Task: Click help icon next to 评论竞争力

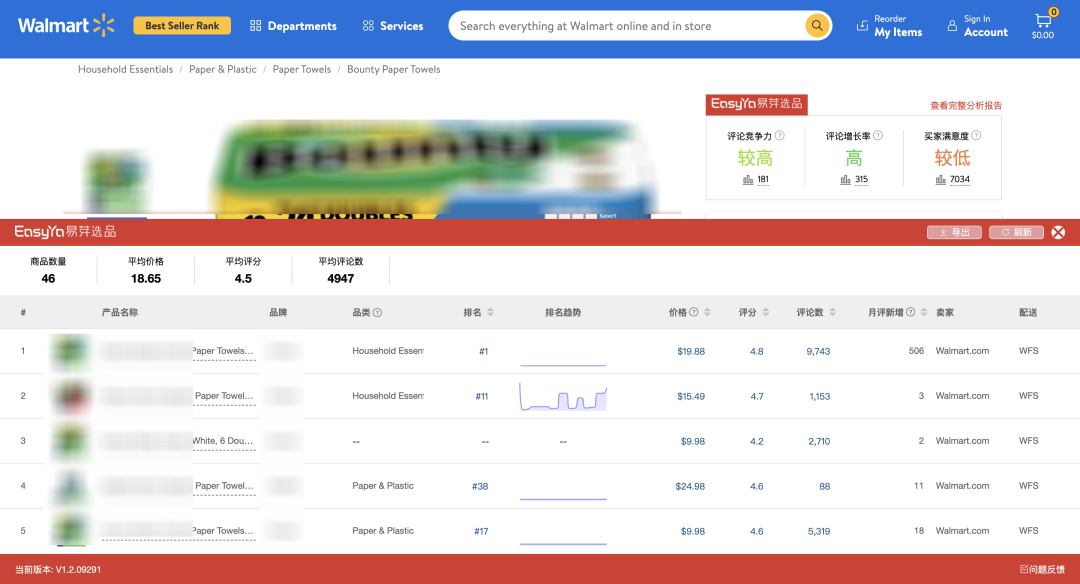Action: [x=780, y=136]
